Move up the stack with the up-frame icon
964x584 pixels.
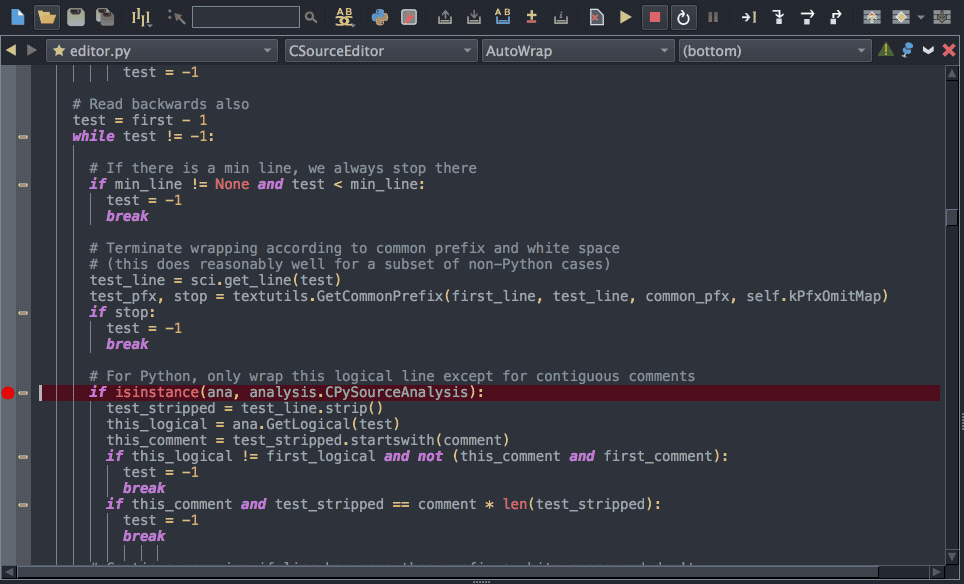[871, 17]
